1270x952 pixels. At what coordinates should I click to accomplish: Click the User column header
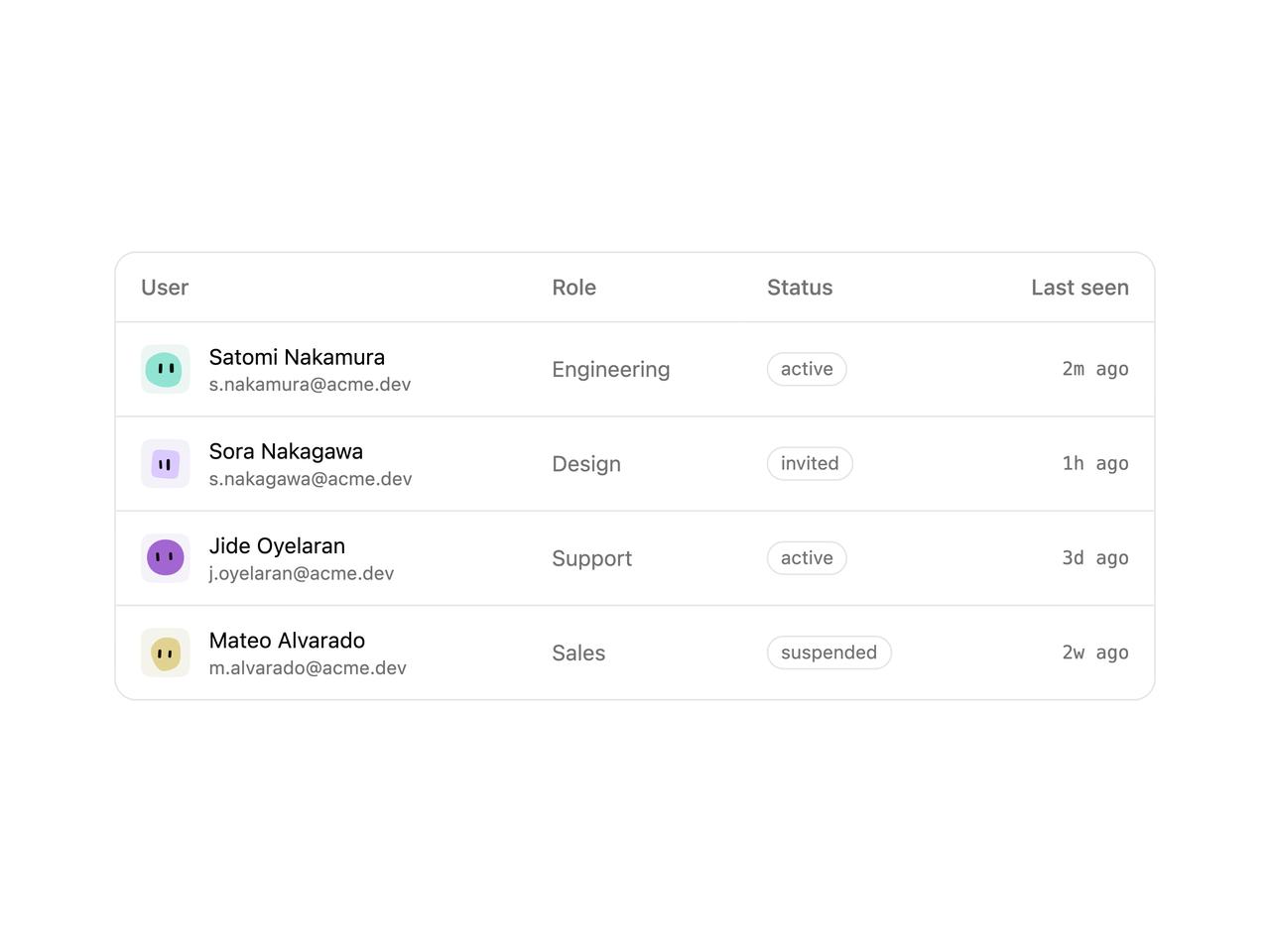165,288
